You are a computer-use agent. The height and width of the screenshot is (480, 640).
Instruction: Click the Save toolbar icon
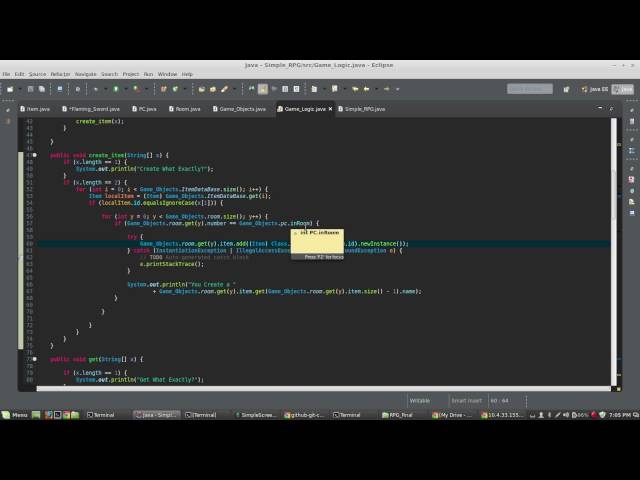30,89
